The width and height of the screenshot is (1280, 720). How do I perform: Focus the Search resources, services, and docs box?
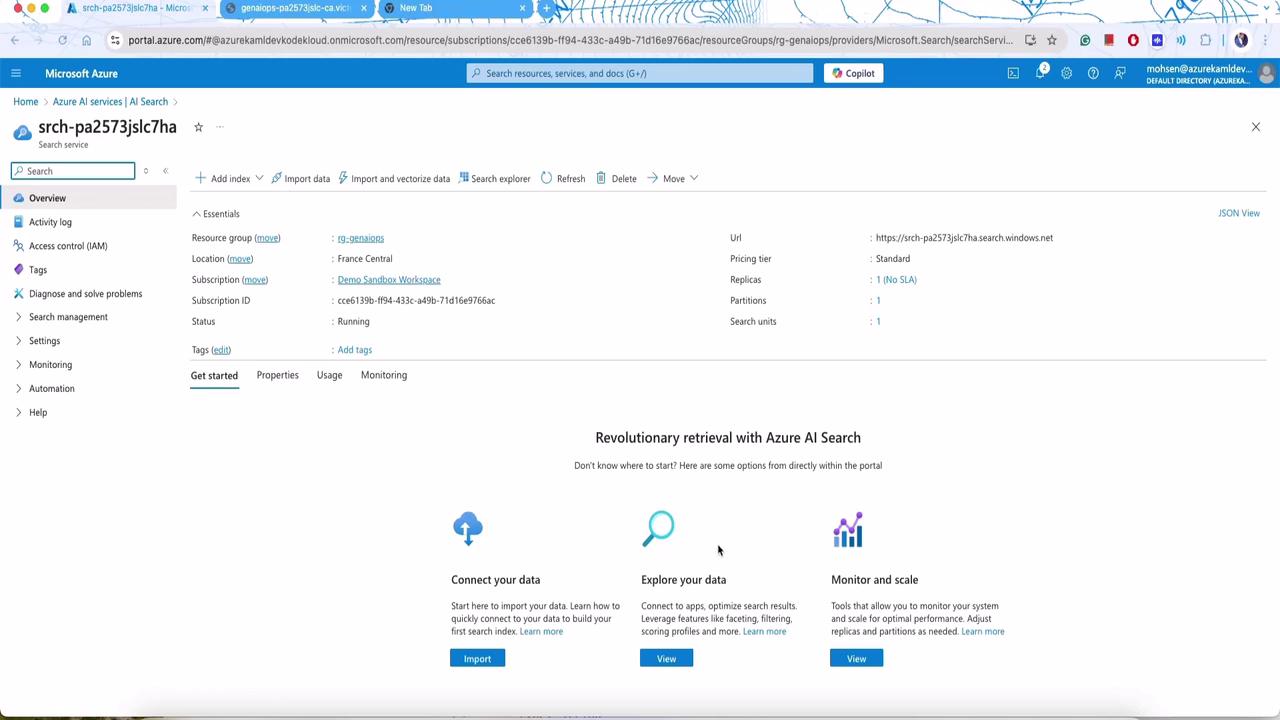640,73
